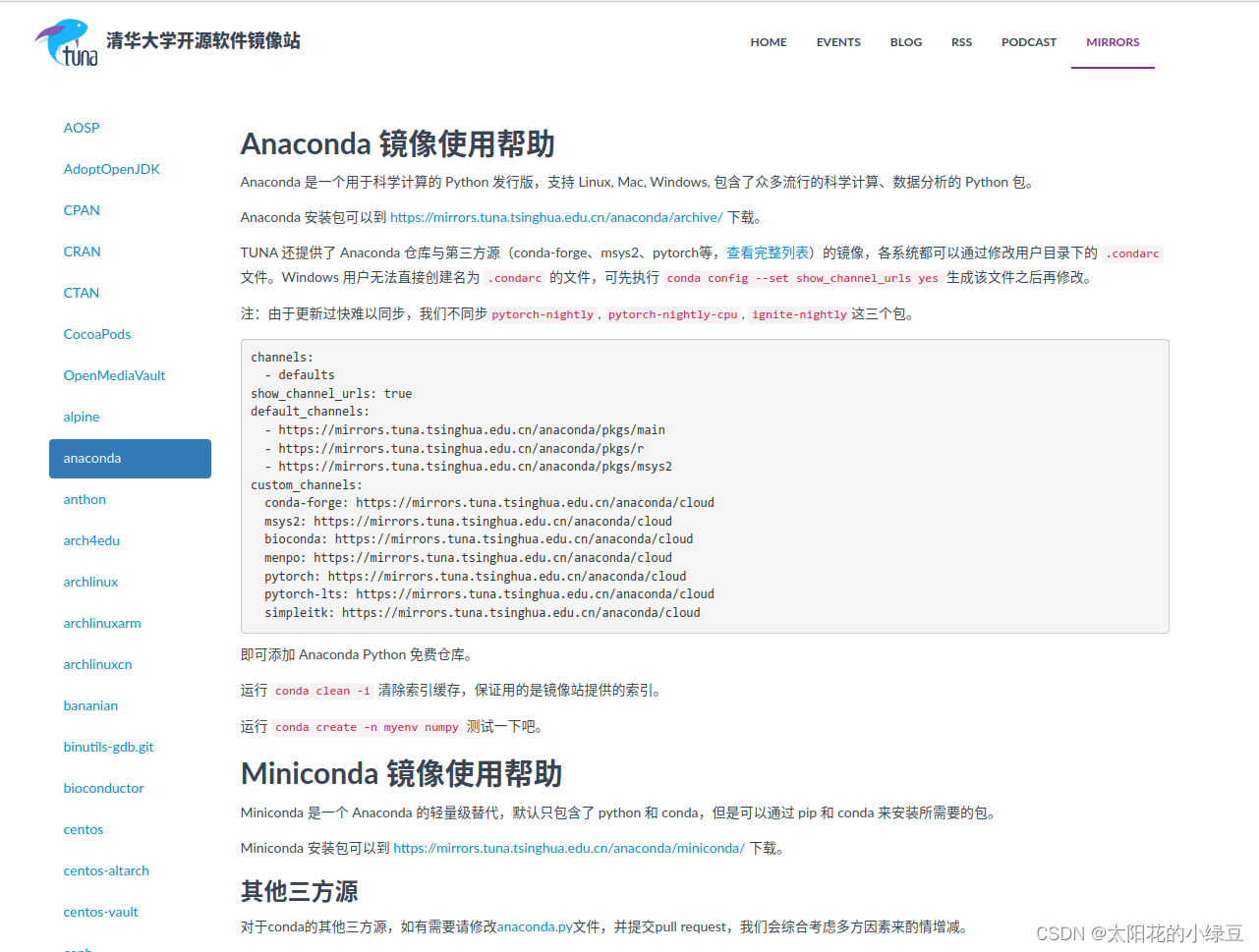Screen dimensions: 1259x952
Task: Click the show_channel_urls: true config line
Action: coord(331,393)
